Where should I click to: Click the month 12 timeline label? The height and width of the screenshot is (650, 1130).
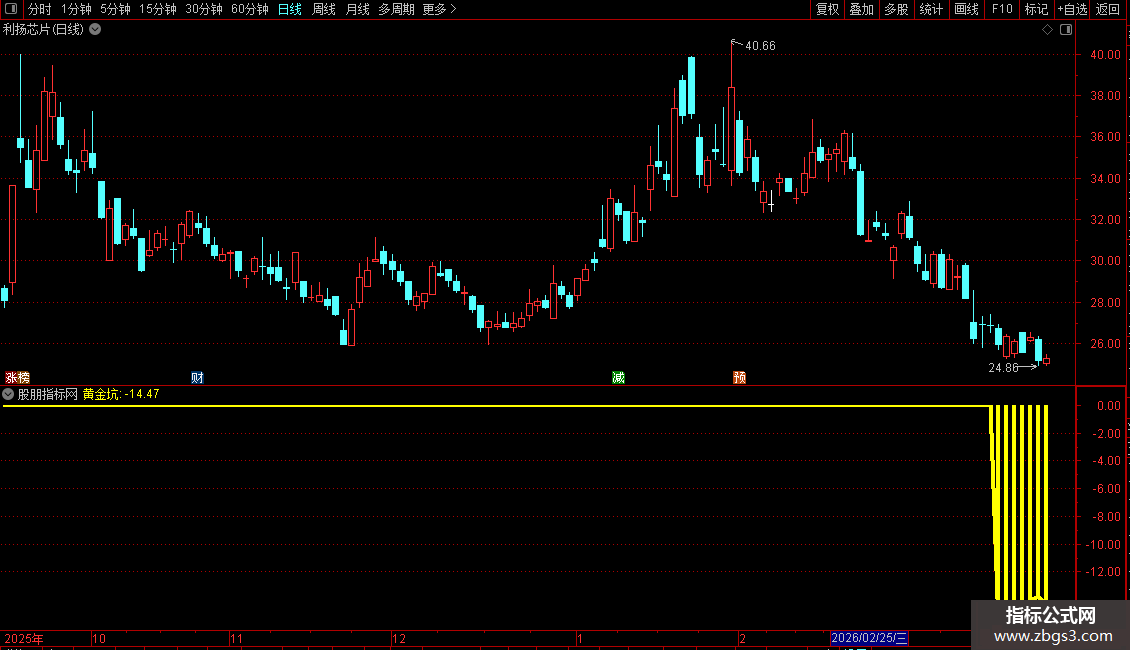[399, 638]
